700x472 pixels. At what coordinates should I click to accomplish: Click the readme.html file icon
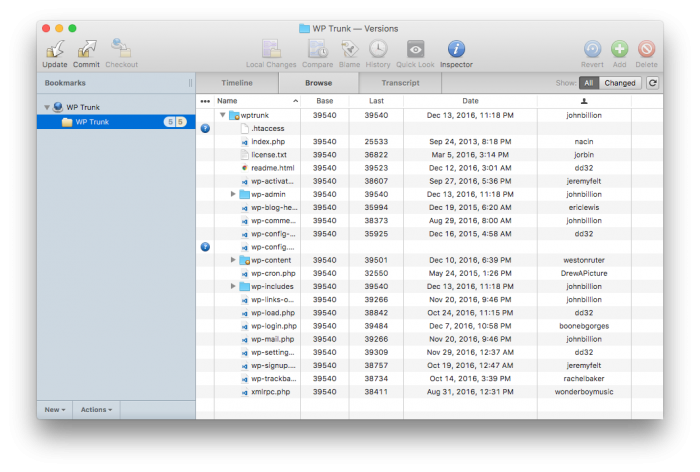[245, 168]
